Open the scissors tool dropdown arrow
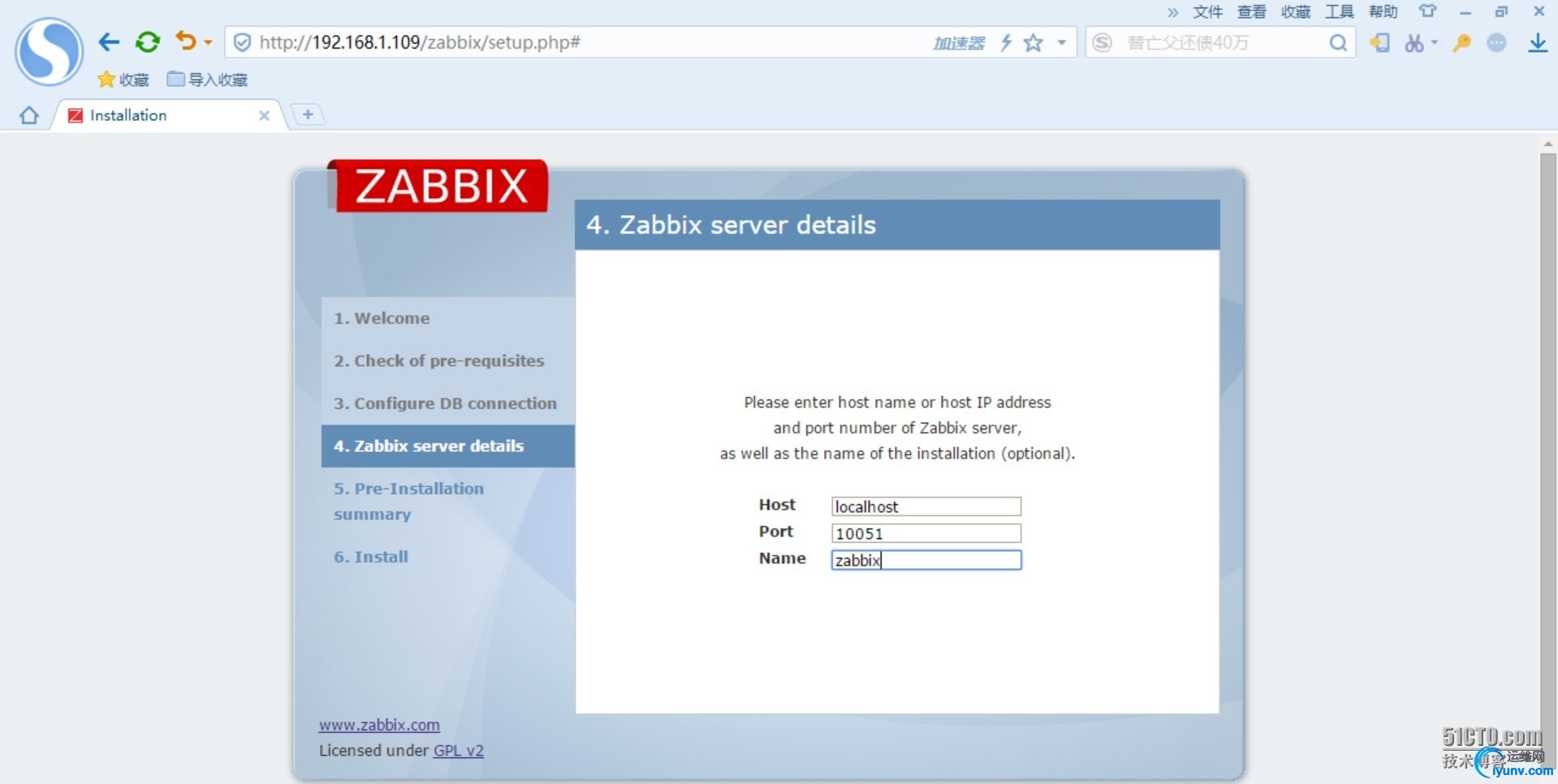Viewport: 1558px width, 784px height. tap(1435, 43)
